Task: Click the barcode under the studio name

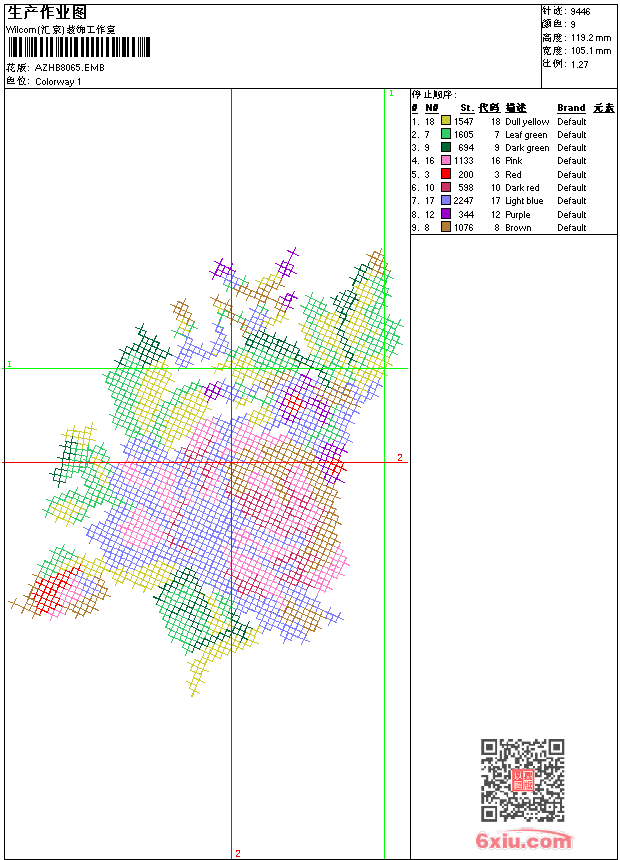Action: [x=78, y=47]
